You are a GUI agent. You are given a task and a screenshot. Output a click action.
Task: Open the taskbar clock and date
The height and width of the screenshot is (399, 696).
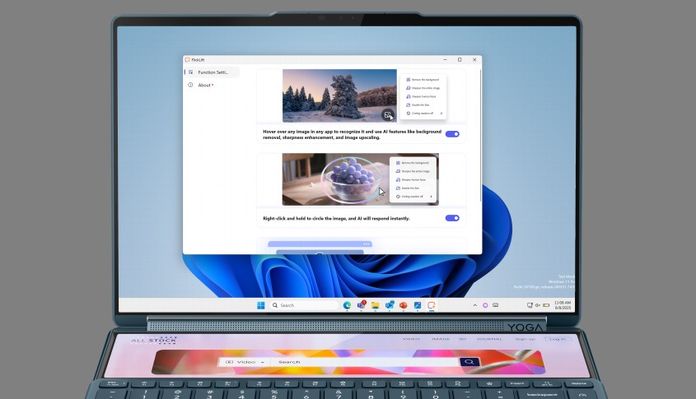point(563,305)
